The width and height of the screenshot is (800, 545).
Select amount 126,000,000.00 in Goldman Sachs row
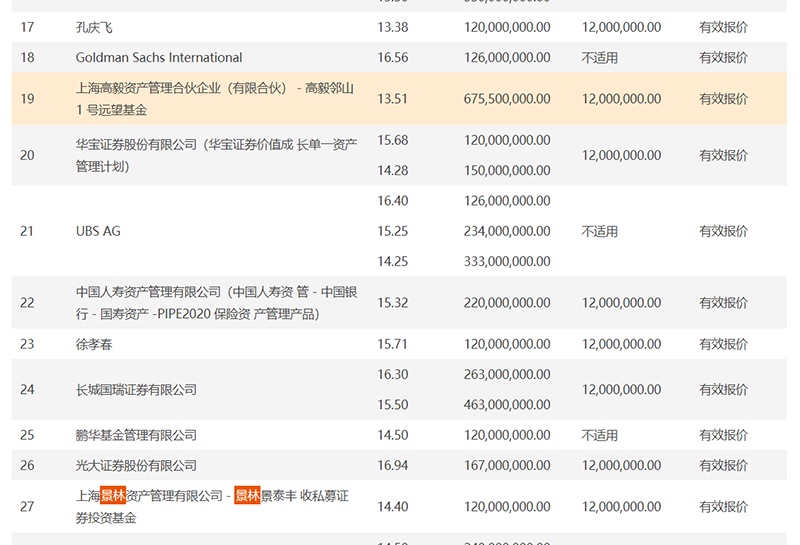point(507,57)
